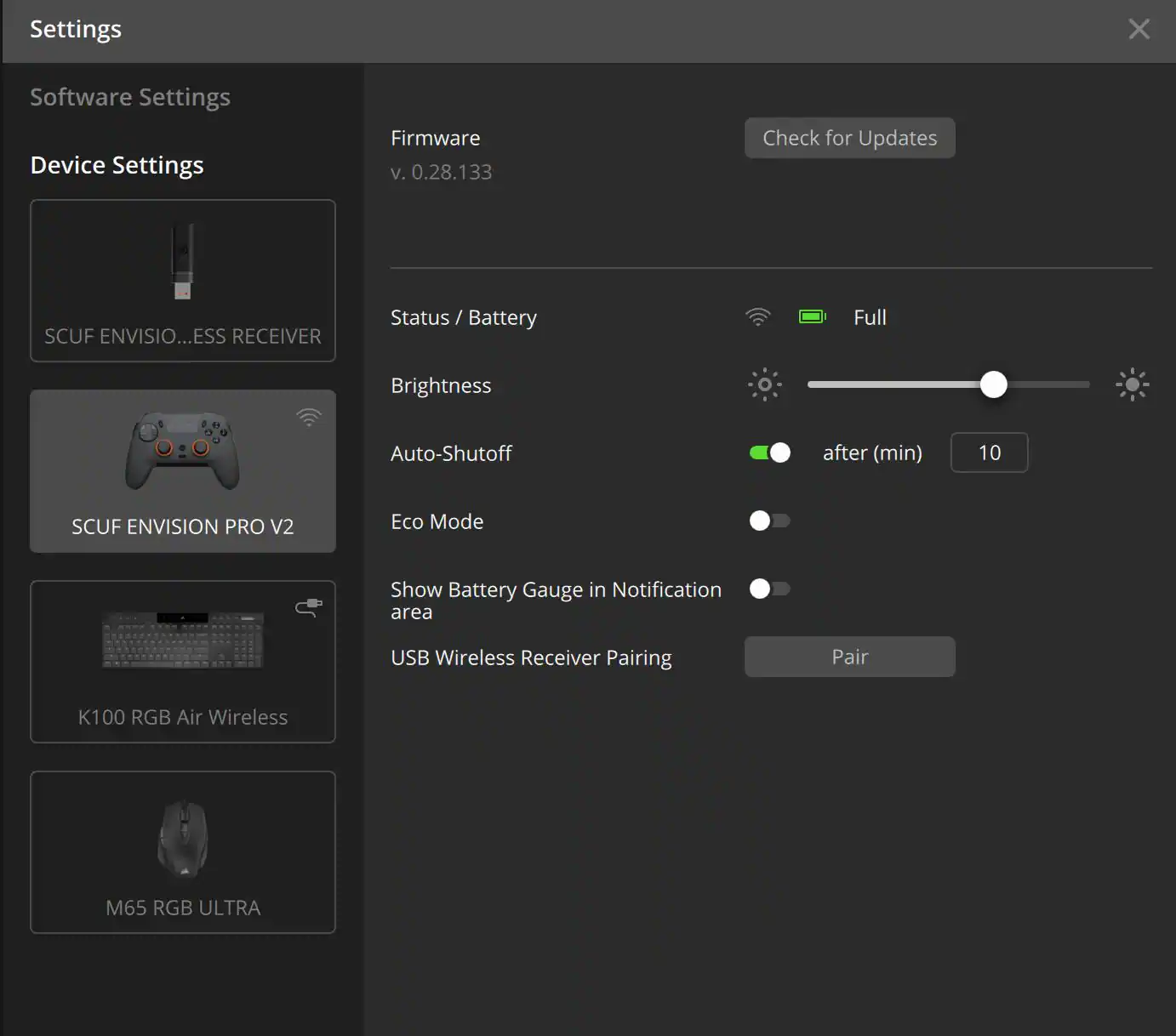Click the green battery status icon
The width and height of the screenshot is (1176, 1036).
[812, 317]
